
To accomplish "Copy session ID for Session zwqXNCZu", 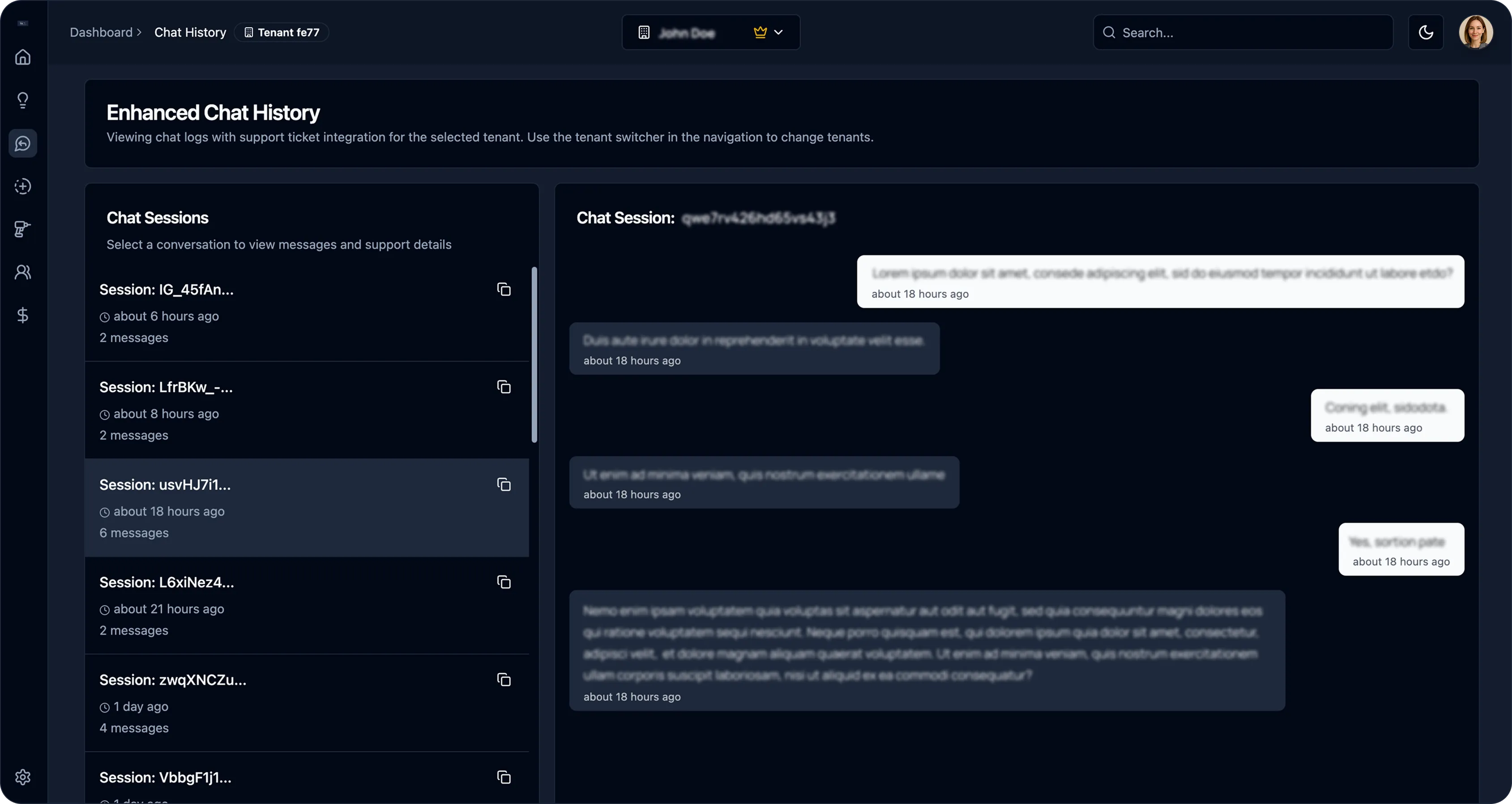I will click(x=504, y=680).
